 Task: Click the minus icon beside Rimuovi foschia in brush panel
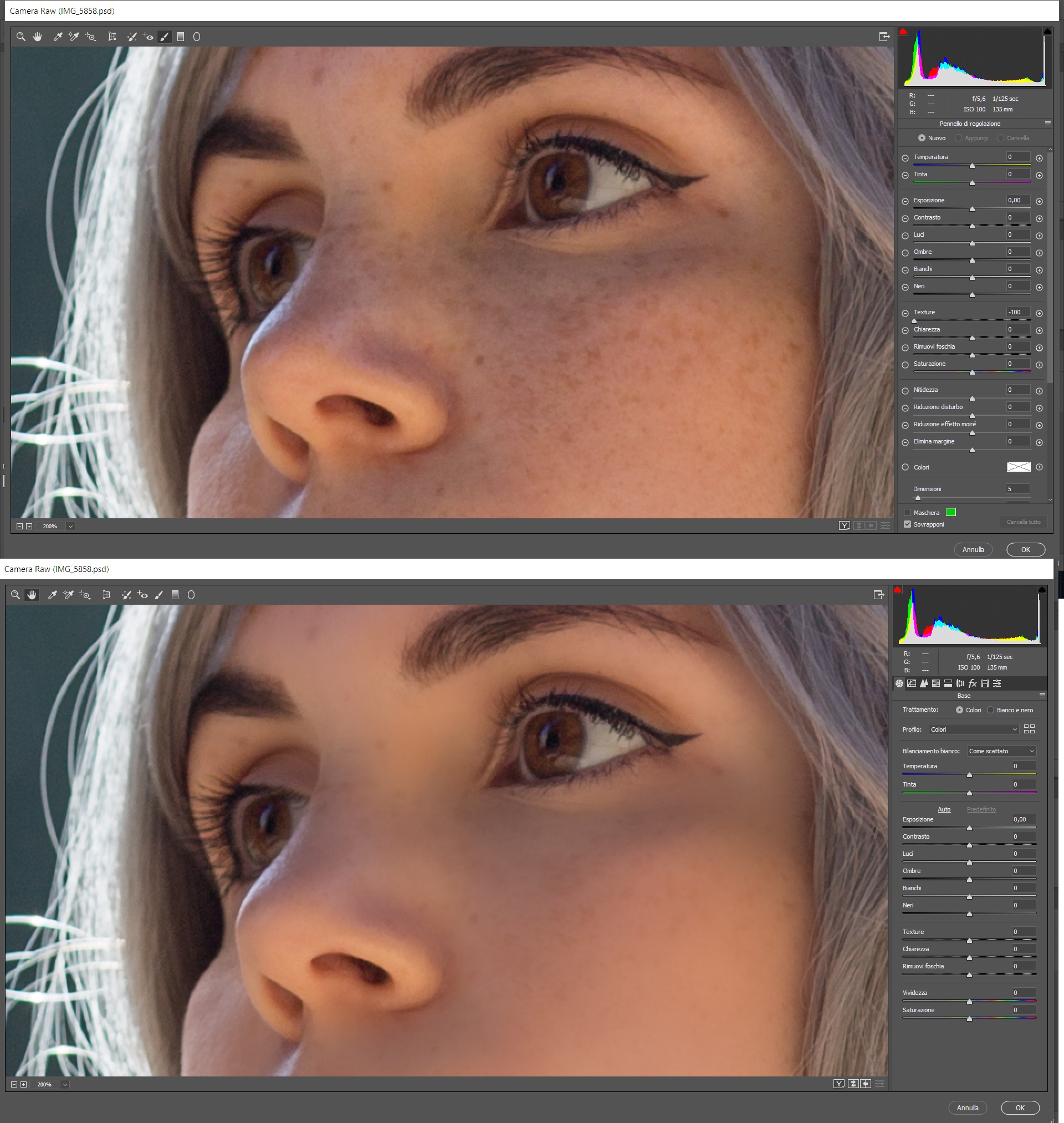905,348
